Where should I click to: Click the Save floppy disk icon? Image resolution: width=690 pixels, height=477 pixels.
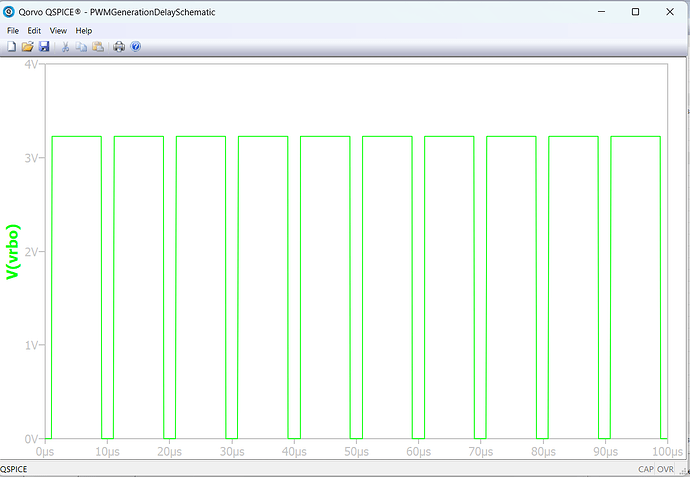click(x=44, y=46)
